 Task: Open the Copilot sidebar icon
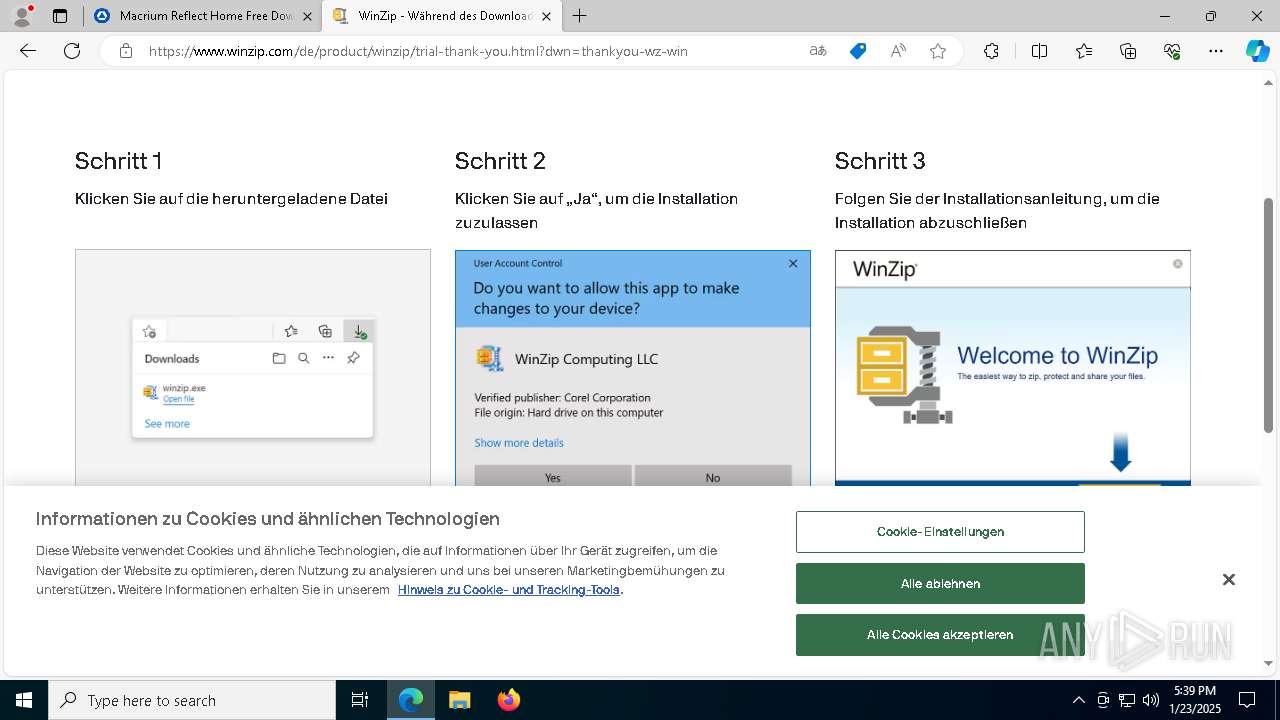pos(1258,51)
